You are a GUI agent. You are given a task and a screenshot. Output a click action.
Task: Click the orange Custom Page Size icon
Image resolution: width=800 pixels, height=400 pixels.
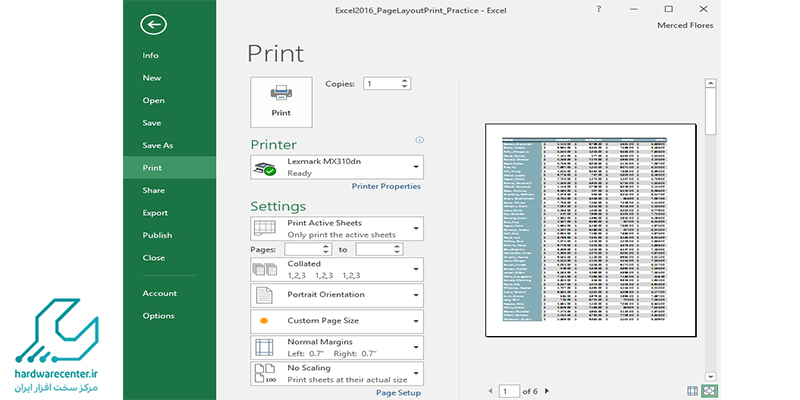click(264, 321)
